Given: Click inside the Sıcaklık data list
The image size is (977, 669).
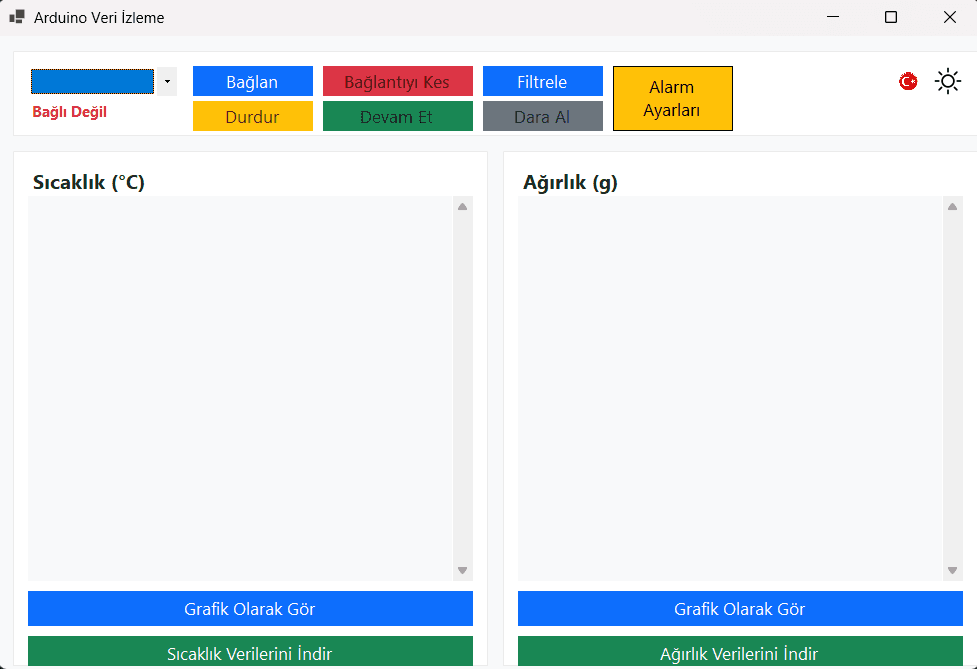Looking at the screenshot, I should (x=241, y=389).
